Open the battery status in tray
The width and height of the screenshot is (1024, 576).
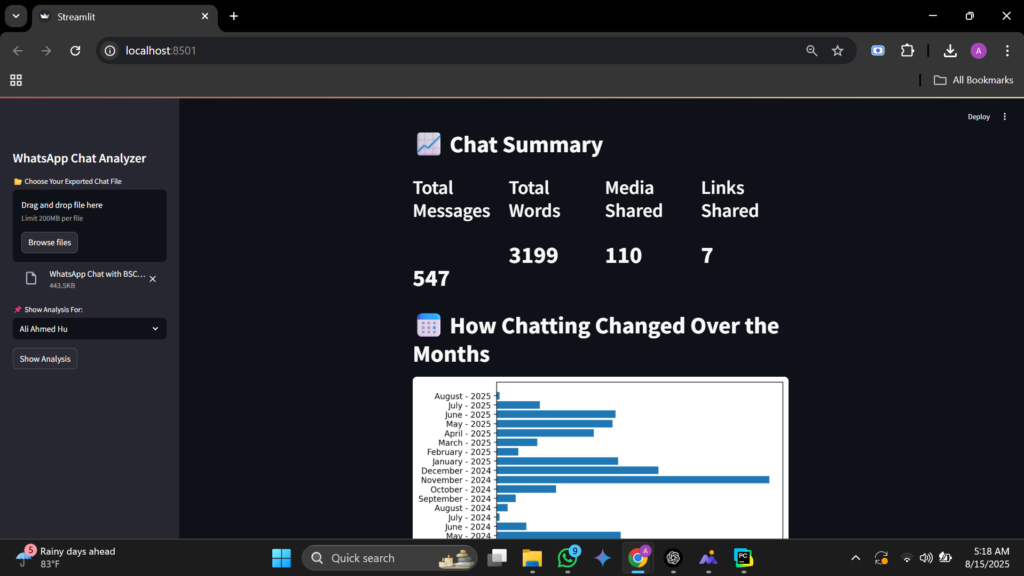coord(945,558)
